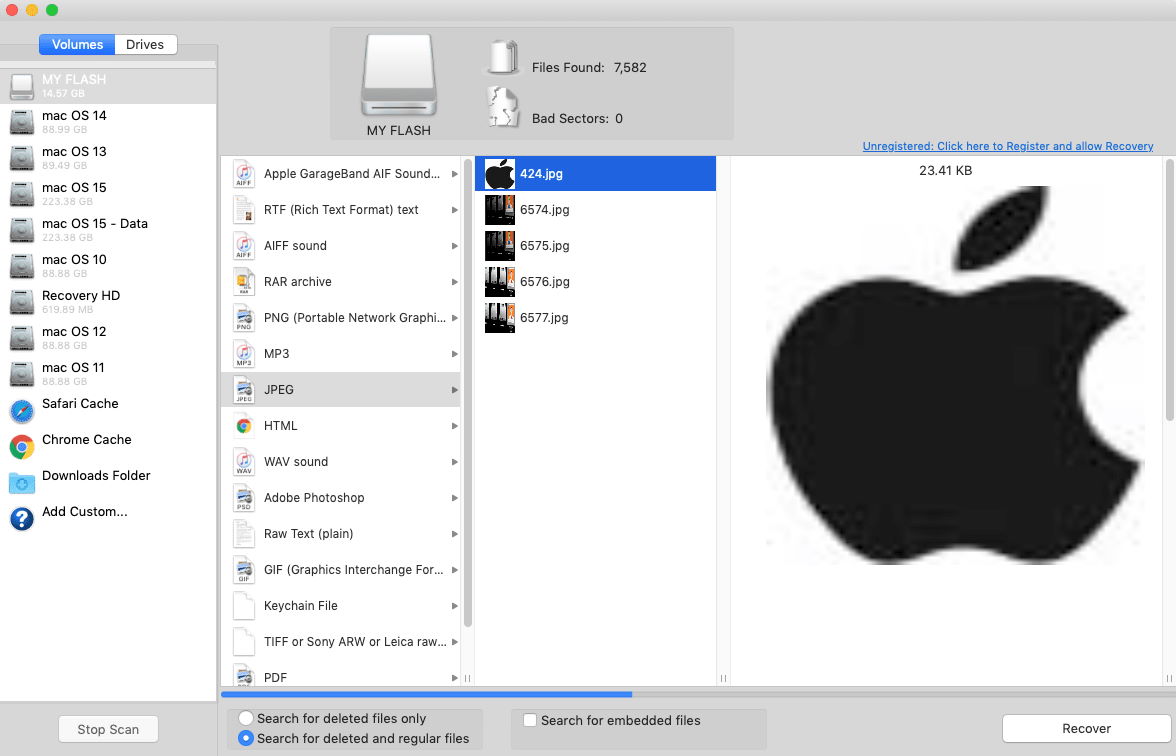Click the AIFF sound file icon
1176x756 pixels.
(x=244, y=246)
